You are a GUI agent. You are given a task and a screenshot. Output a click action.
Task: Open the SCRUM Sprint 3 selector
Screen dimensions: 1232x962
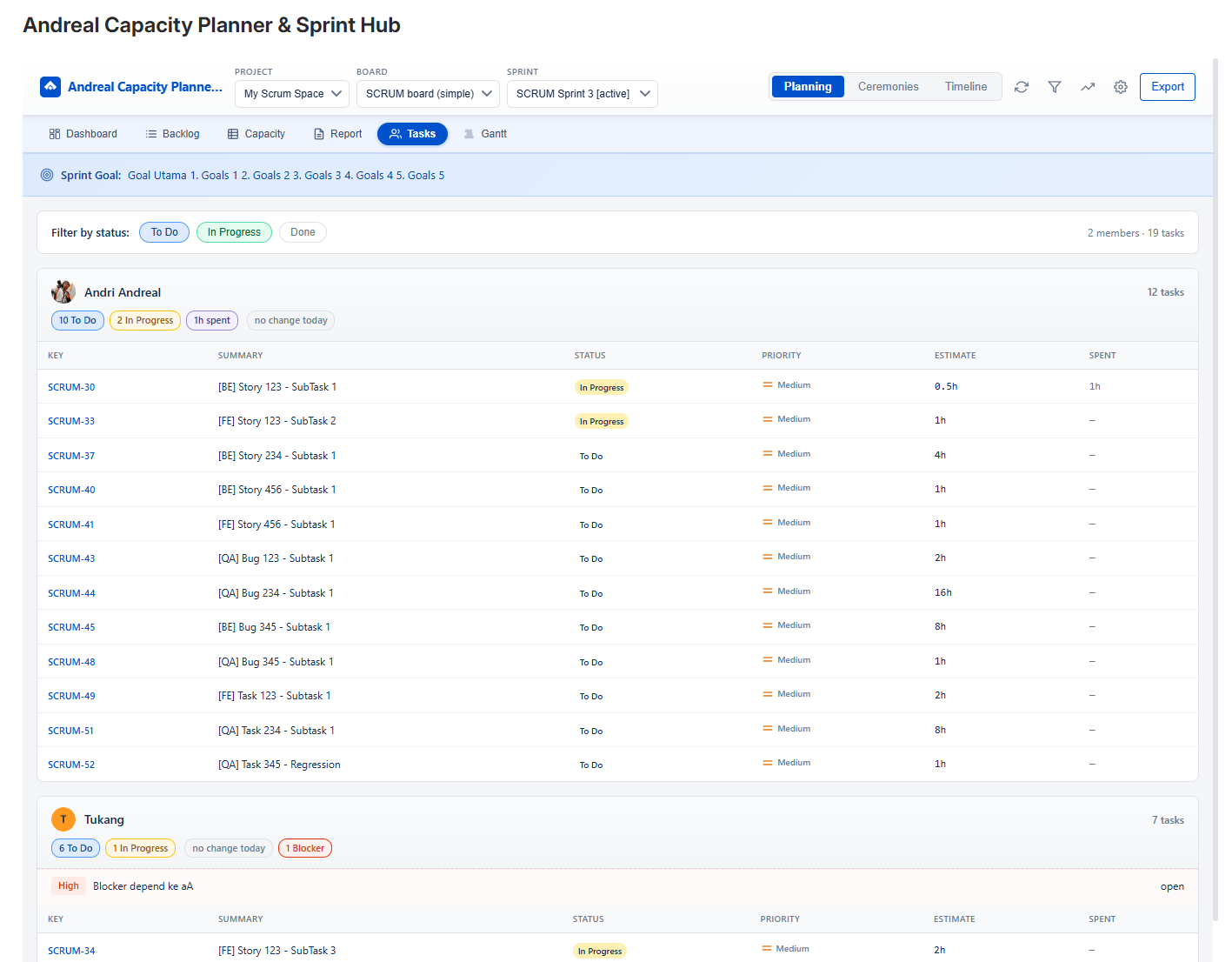pyautogui.click(x=582, y=93)
